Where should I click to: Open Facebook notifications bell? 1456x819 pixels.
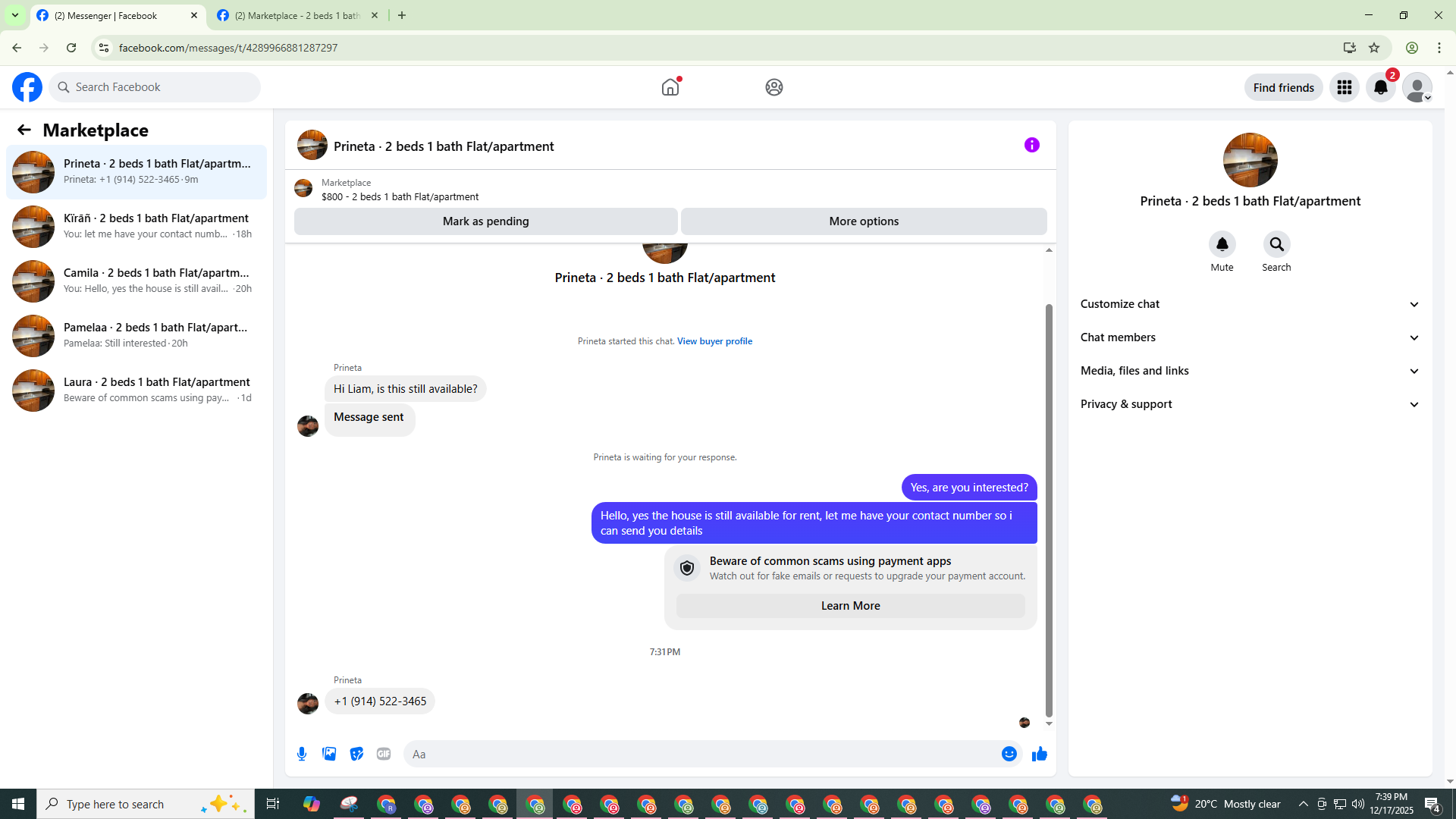click(1380, 87)
